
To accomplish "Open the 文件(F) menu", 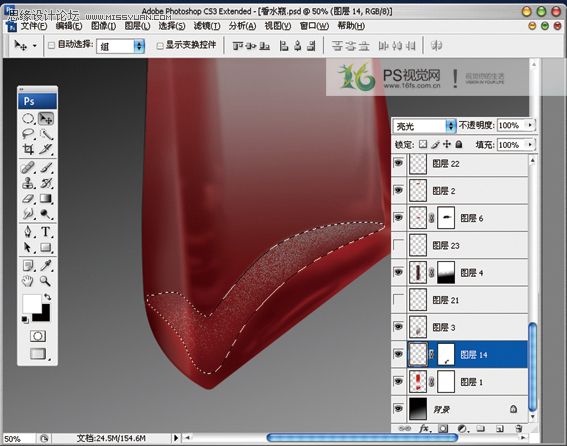I will (34, 26).
